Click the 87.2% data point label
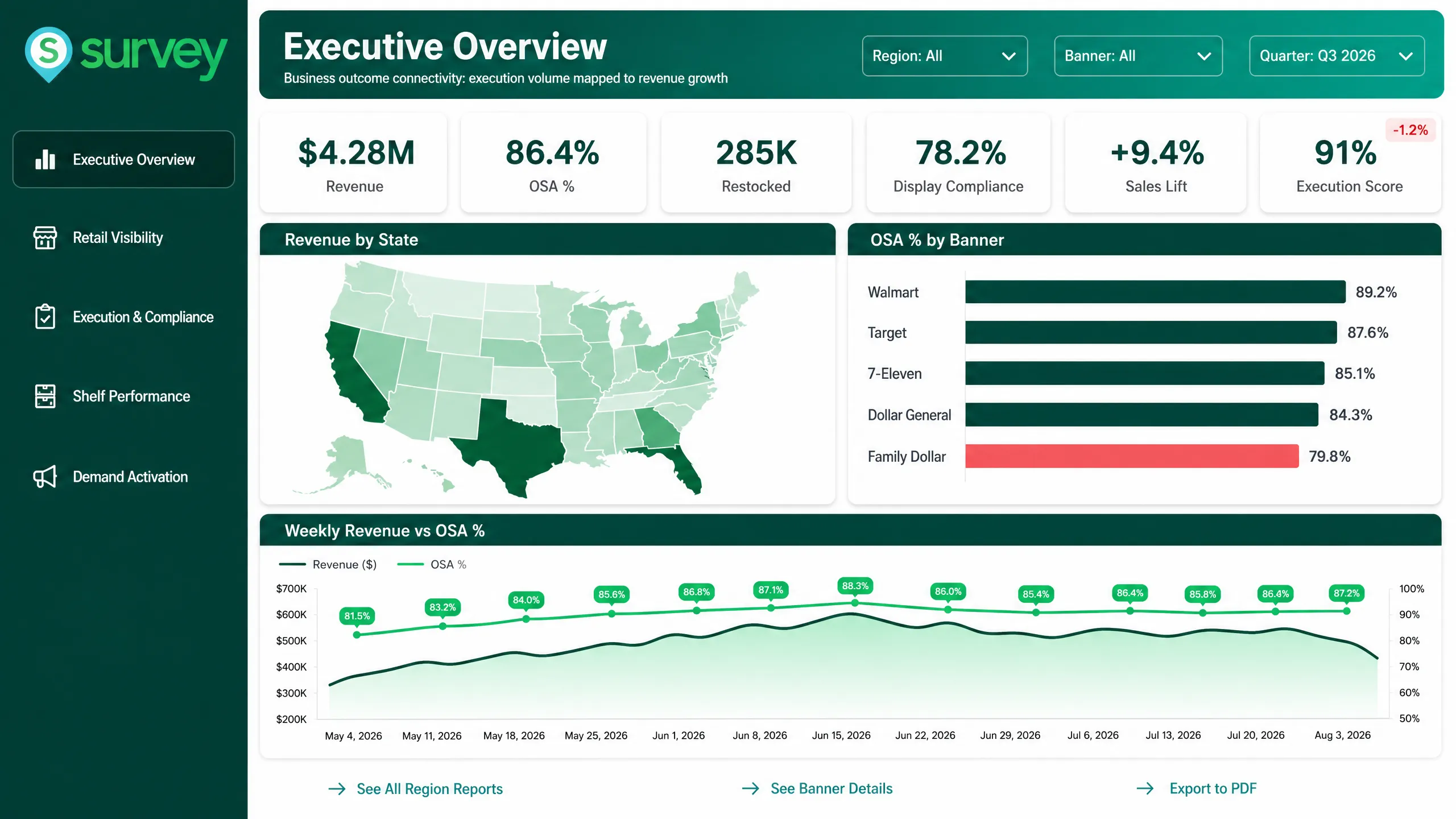1456x819 pixels. click(x=1346, y=593)
